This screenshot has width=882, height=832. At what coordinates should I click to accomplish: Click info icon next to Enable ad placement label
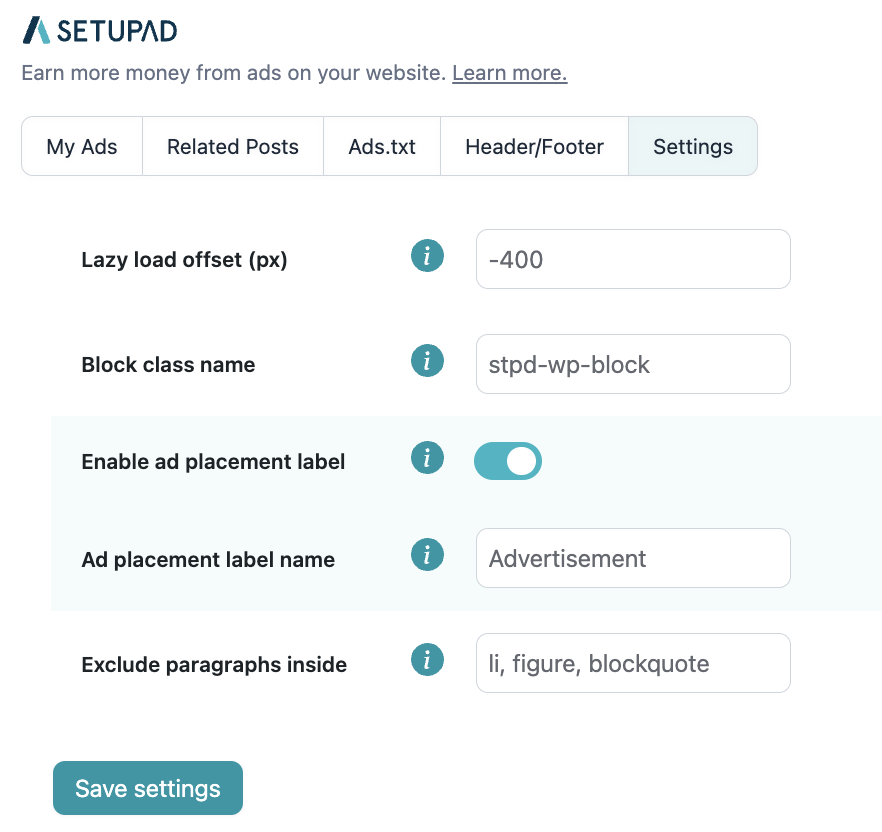tap(427, 459)
